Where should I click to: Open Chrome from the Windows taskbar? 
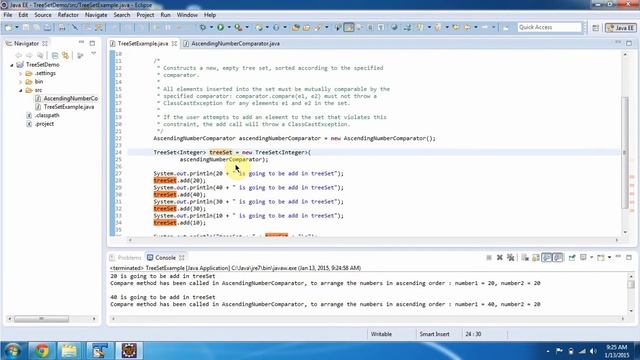[42, 351]
